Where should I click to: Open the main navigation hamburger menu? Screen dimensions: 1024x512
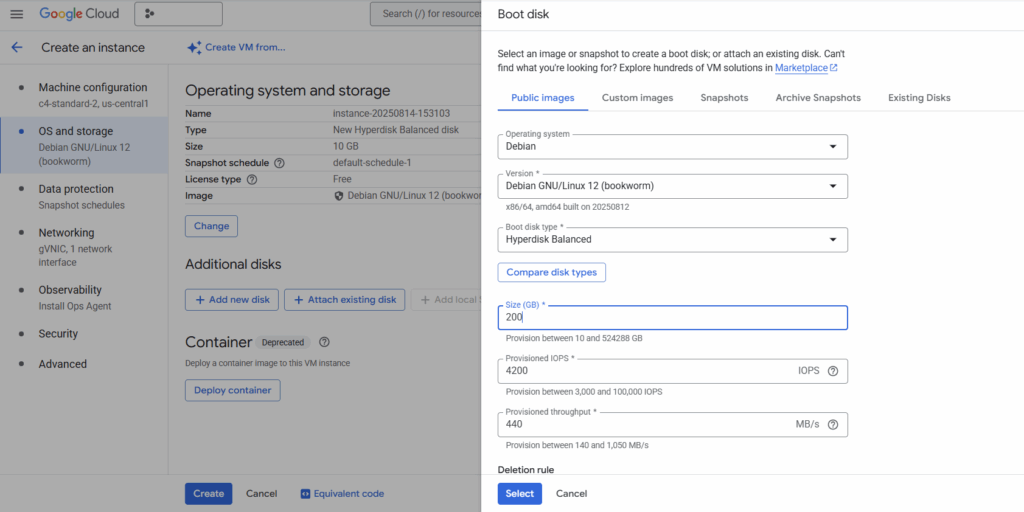tap(16, 14)
